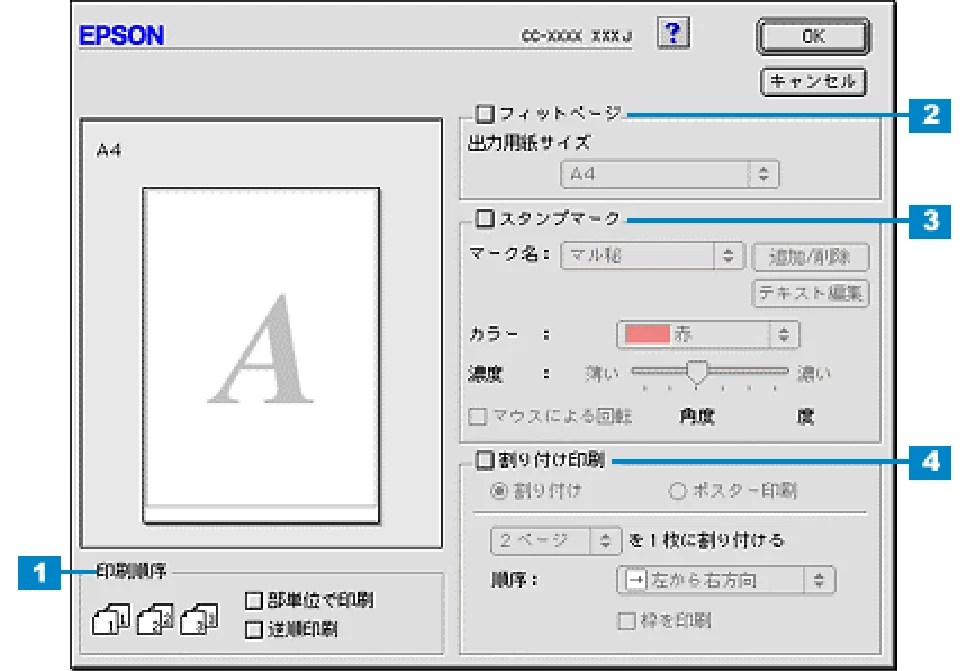This screenshot has width=968, height=671.
Task: Click the テキスト編集 text edit button
Action: coord(811,293)
